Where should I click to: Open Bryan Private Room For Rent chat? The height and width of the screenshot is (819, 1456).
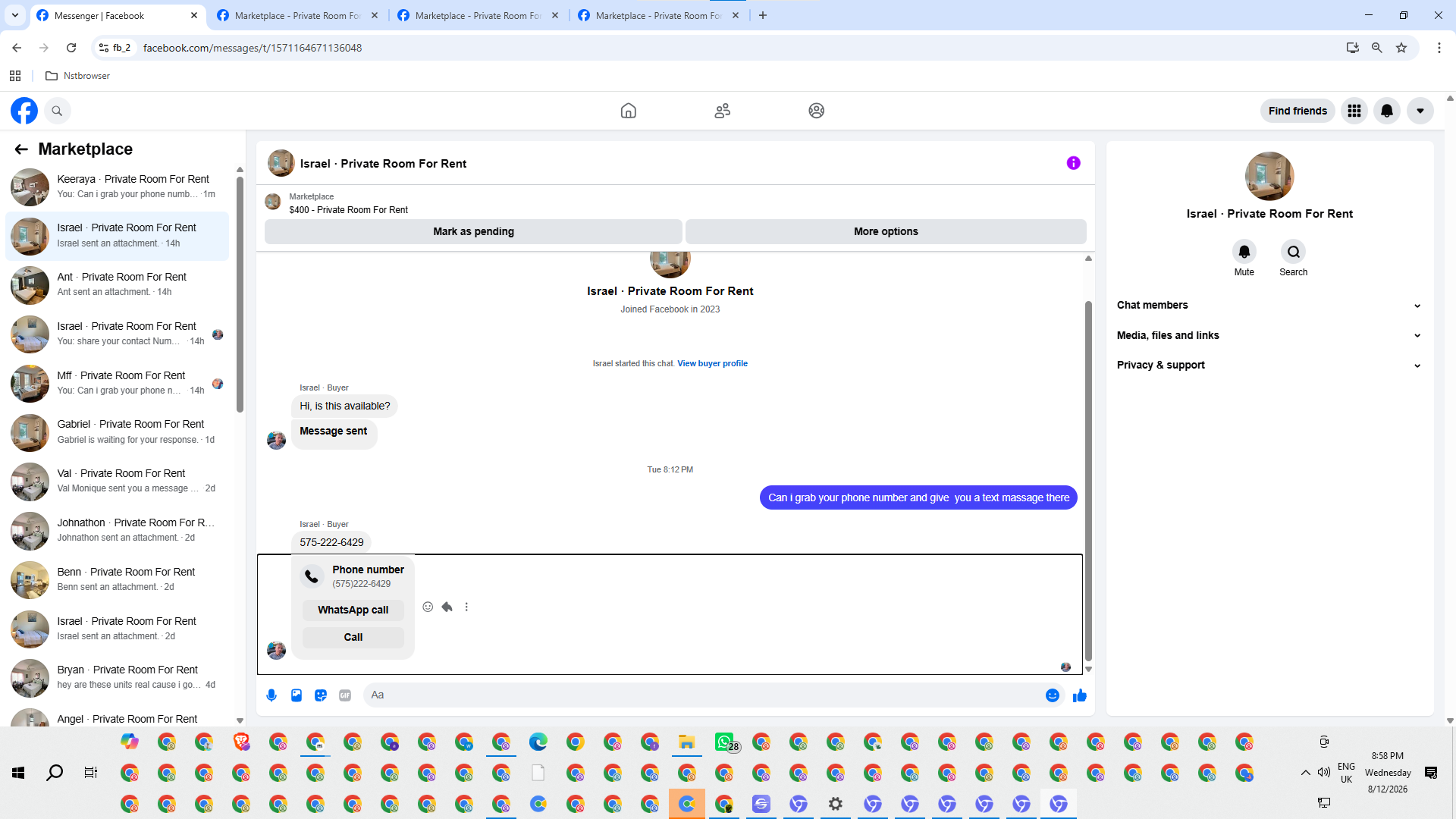[118, 677]
